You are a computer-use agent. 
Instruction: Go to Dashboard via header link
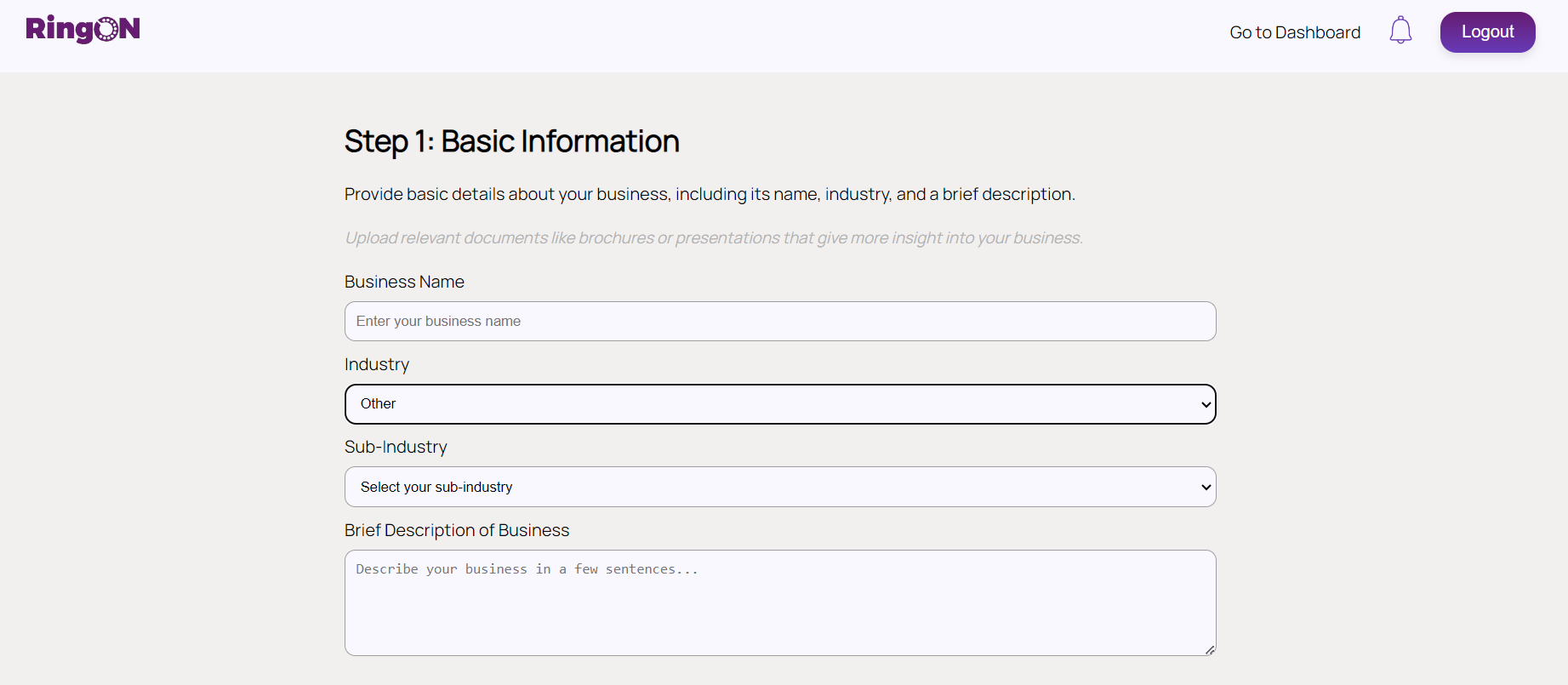pyautogui.click(x=1294, y=32)
